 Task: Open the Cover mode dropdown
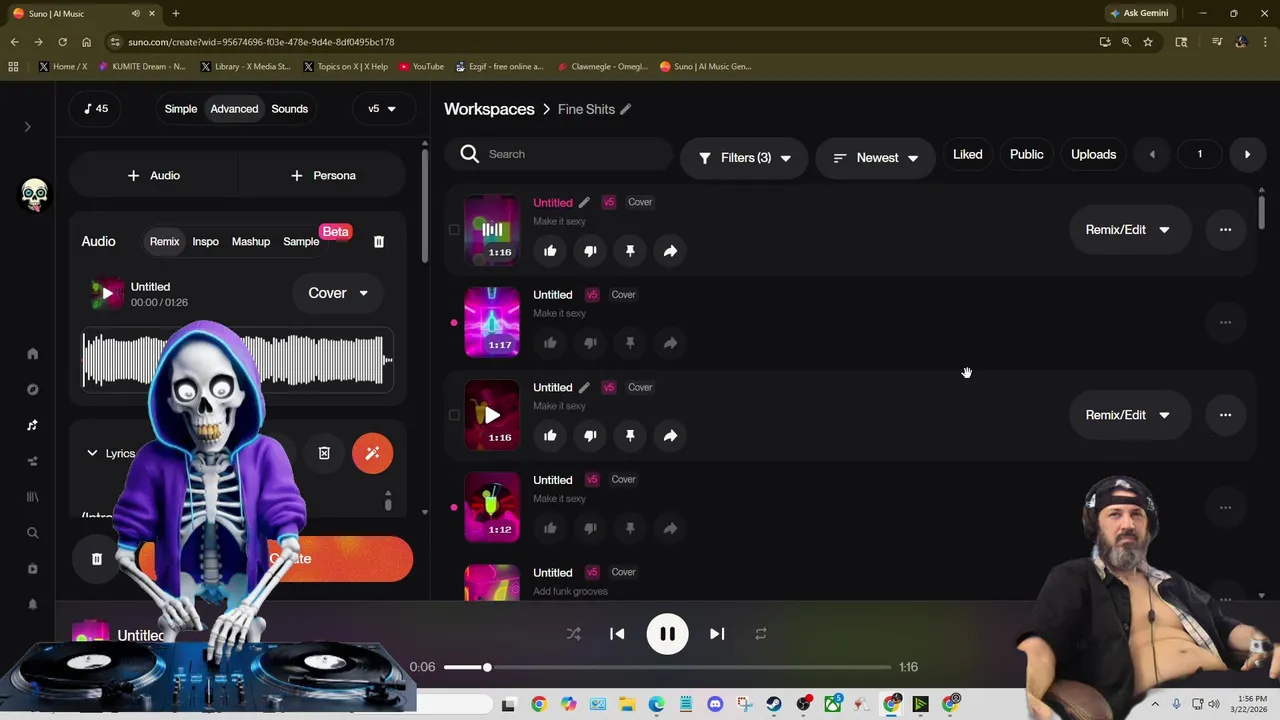pos(337,293)
